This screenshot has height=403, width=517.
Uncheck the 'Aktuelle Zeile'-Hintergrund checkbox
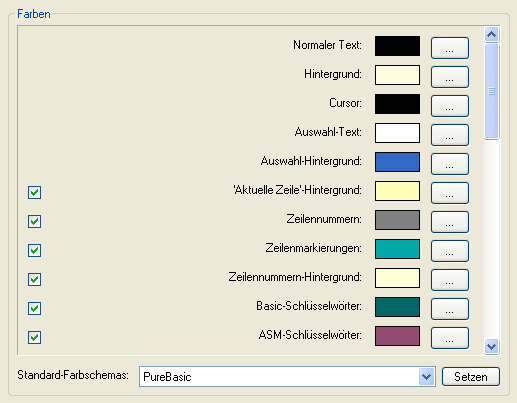click(34, 192)
